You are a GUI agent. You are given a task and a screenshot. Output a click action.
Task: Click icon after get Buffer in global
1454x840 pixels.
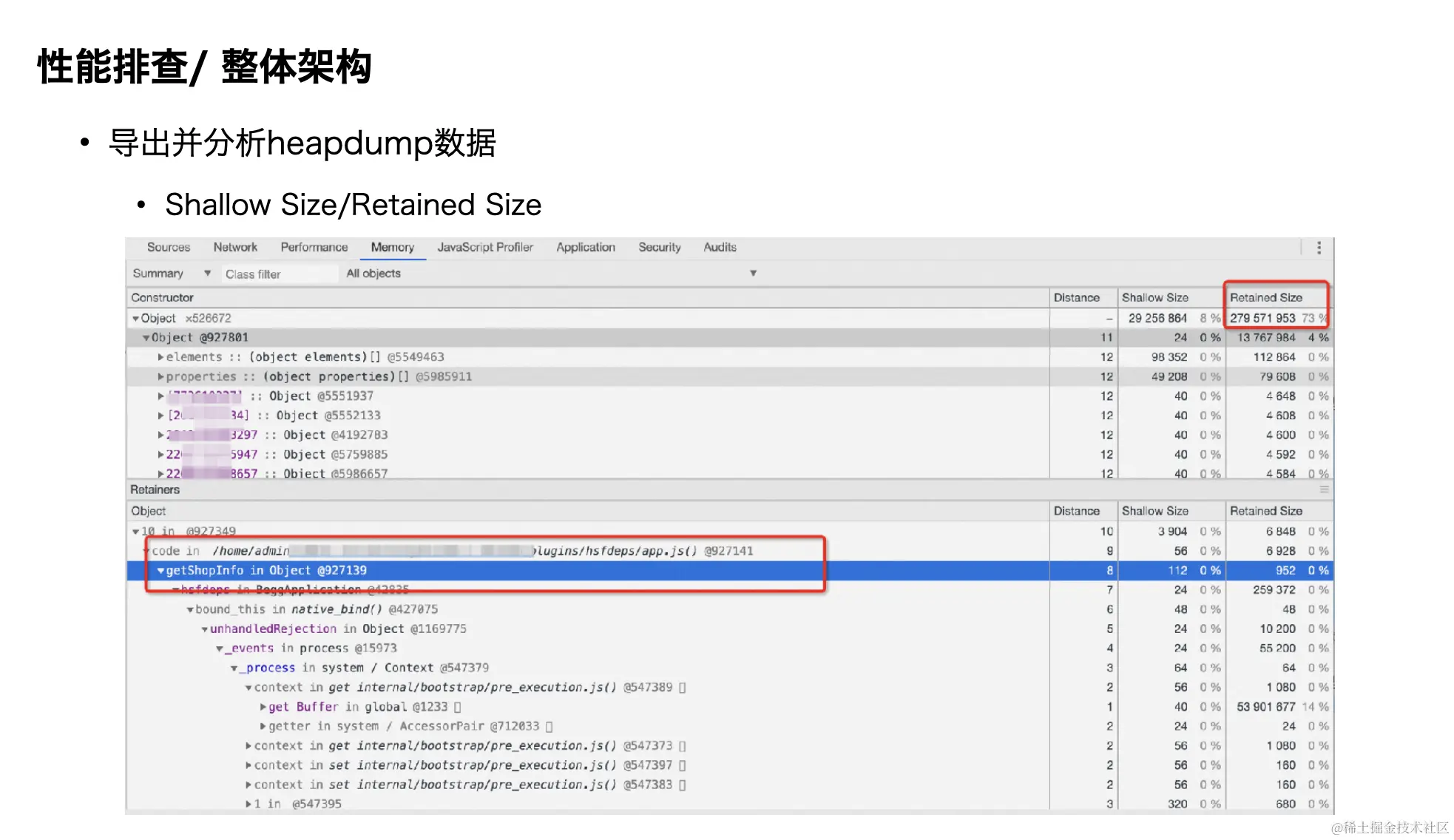tap(458, 707)
